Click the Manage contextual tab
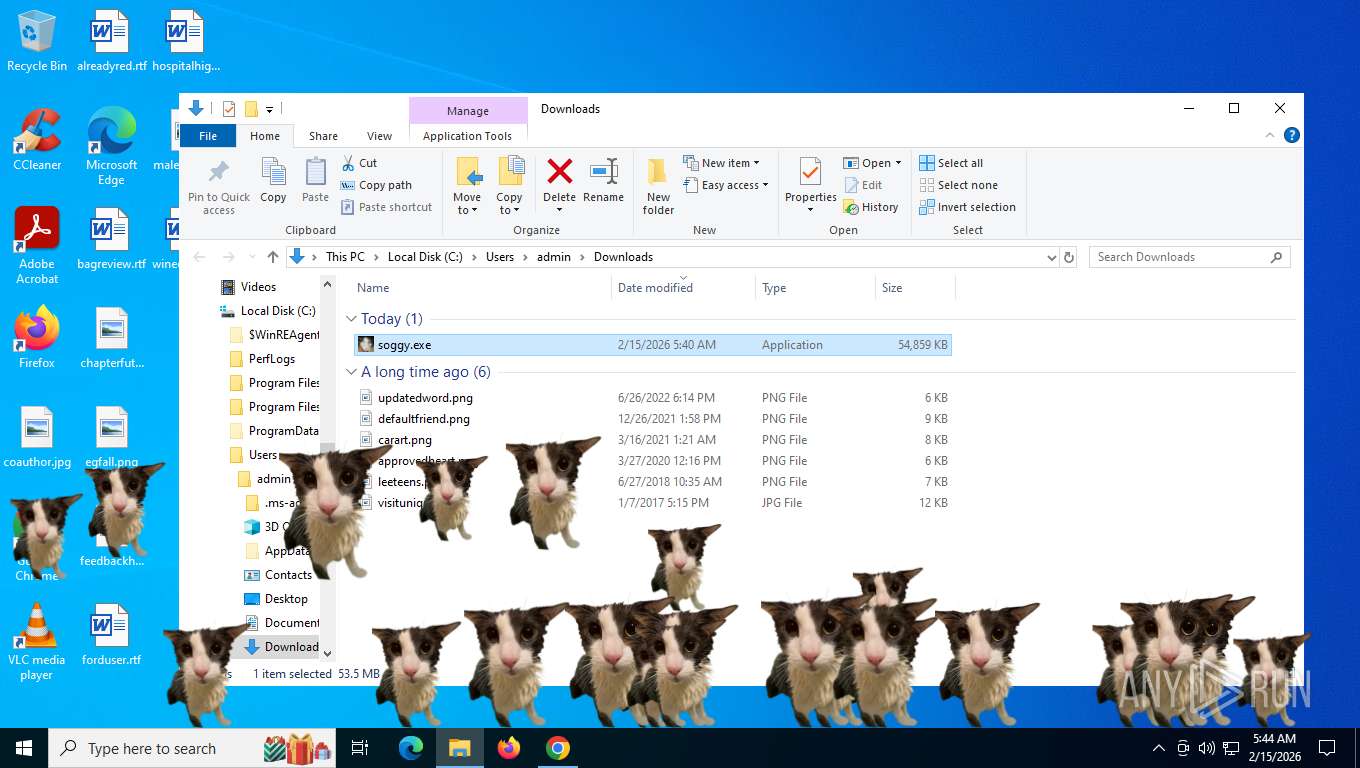This screenshot has height=768, width=1360. 468,111
